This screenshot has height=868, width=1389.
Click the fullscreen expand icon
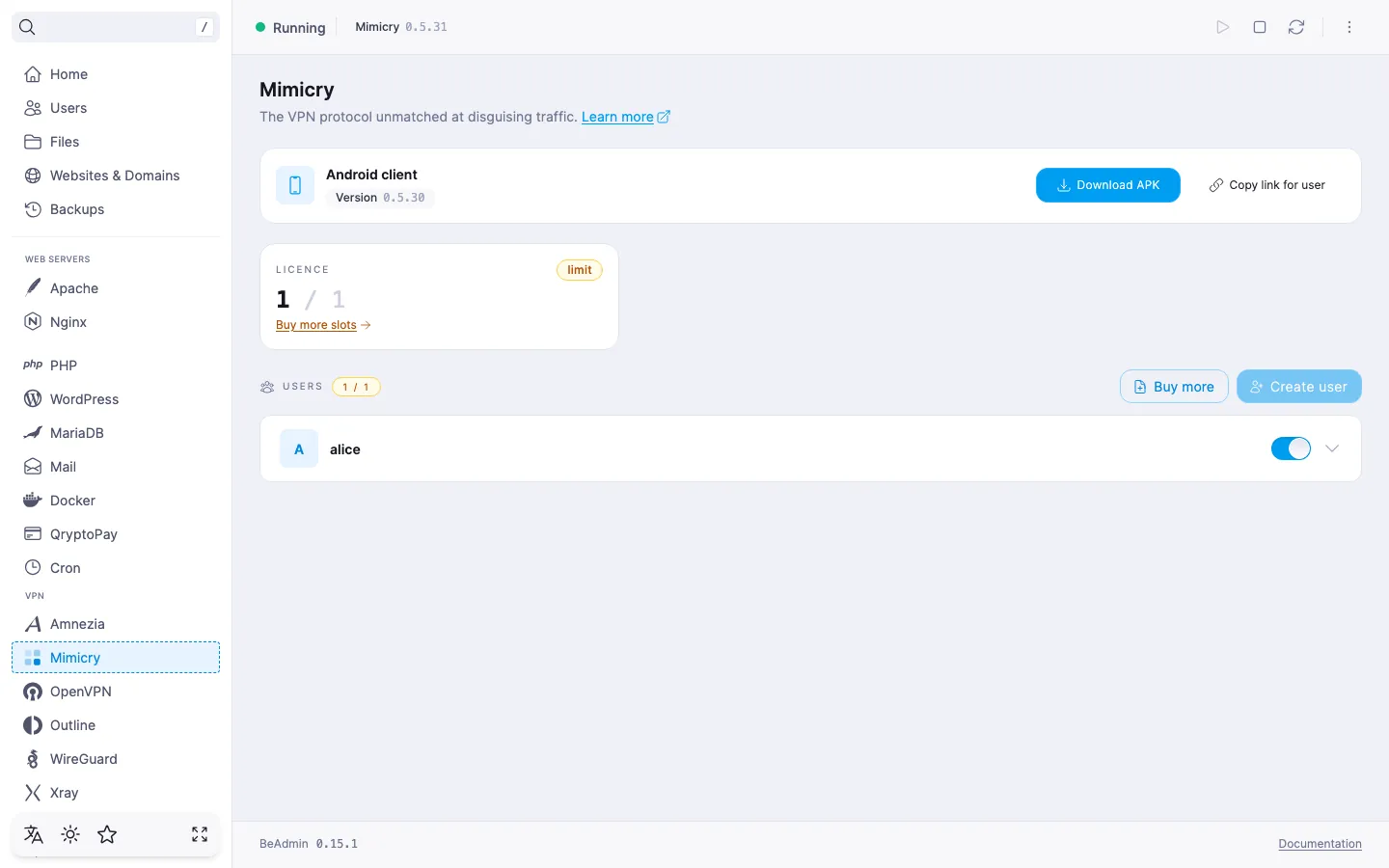pos(200,834)
